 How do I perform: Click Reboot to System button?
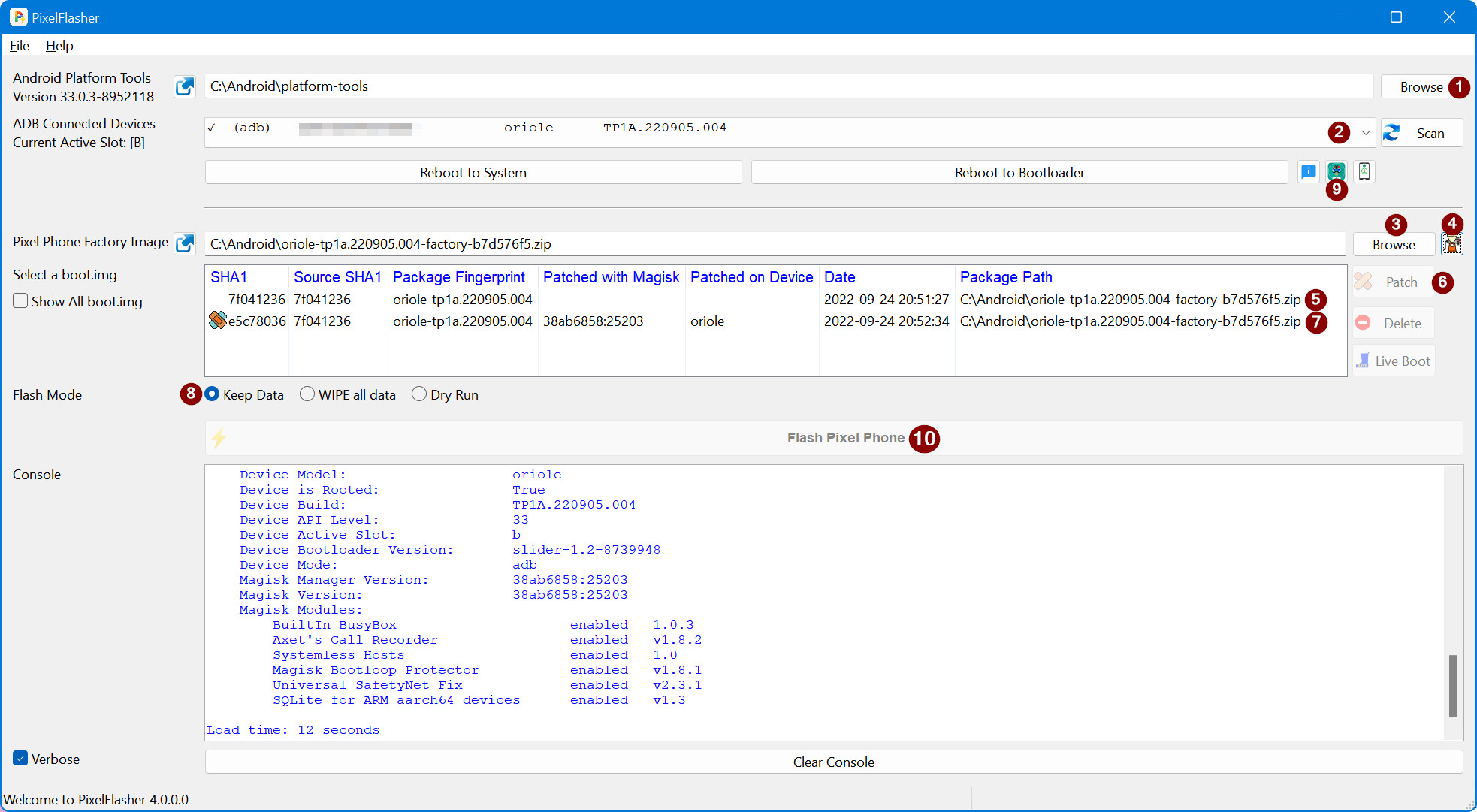pyautogui.click(x=473, y=172)
